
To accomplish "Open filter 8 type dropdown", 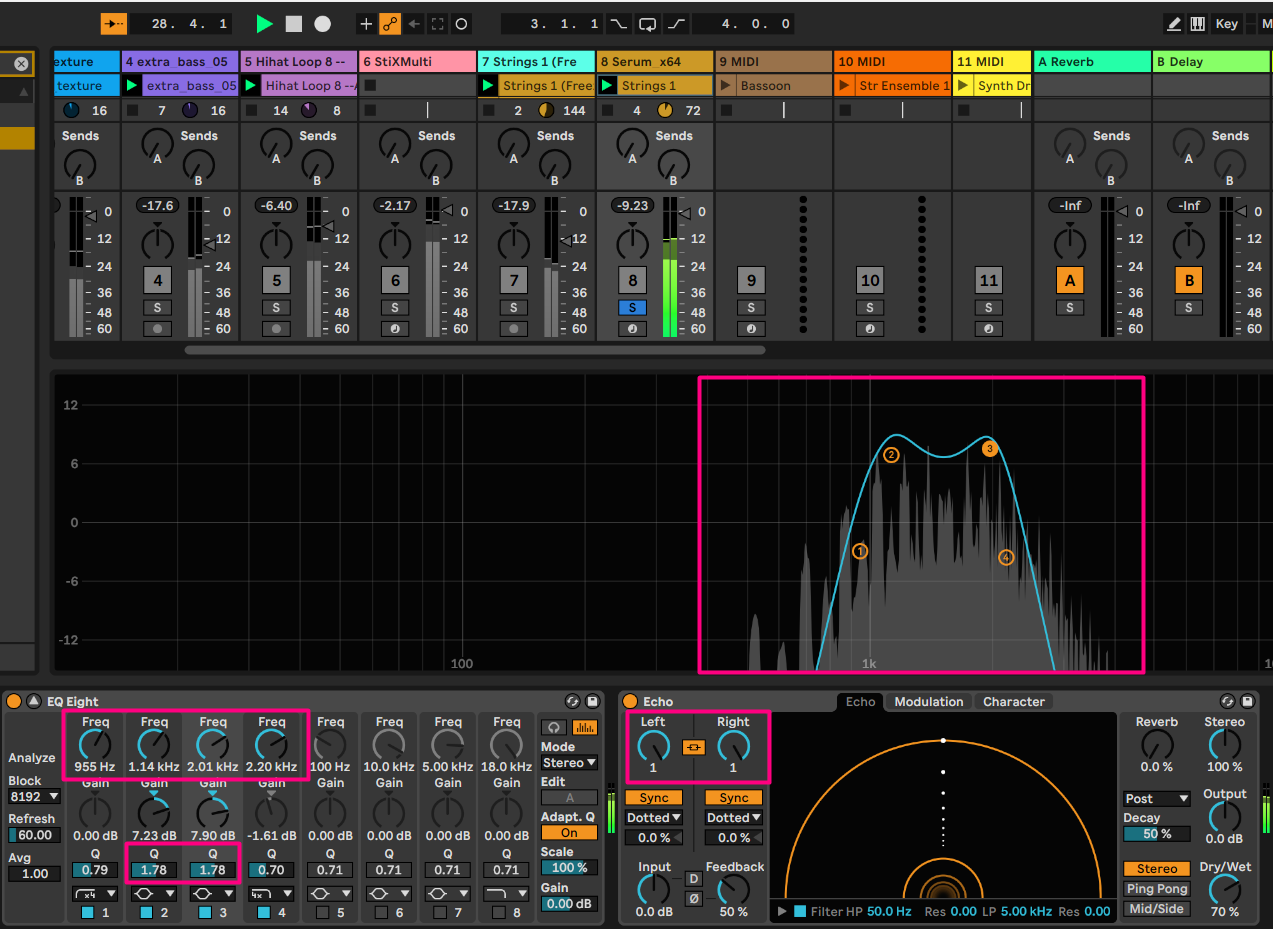I will pos(506,893).
